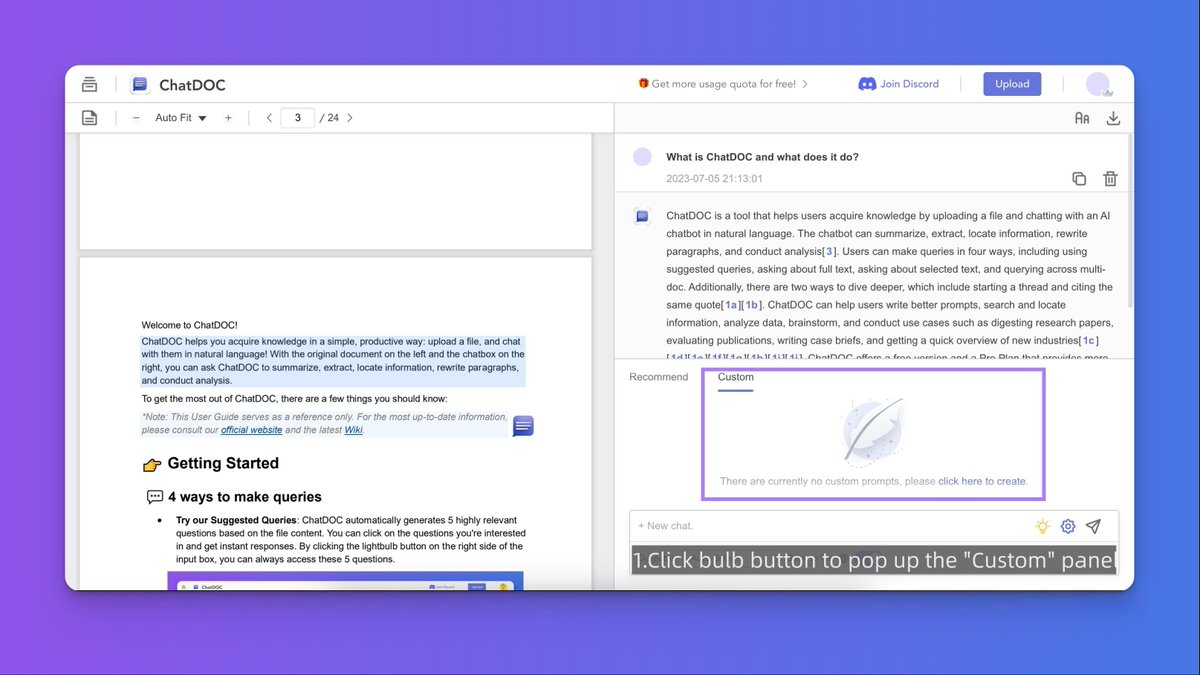Switch to the Recommend tab

tap(658, 377)
